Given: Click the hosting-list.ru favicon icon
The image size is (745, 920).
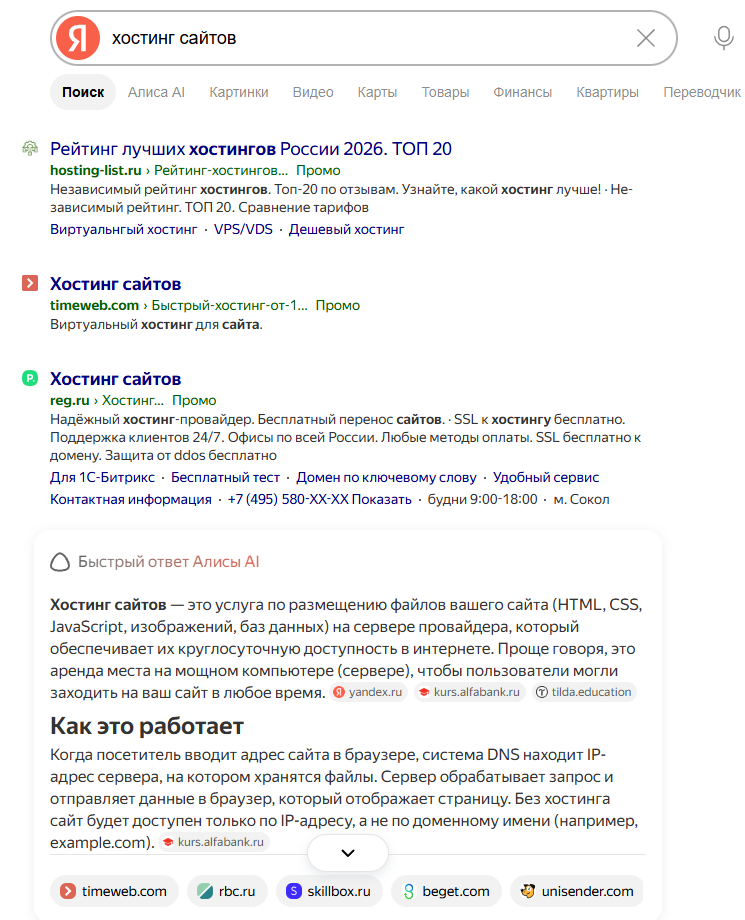Looking at the screenshot, I should [x=30, y=148].
